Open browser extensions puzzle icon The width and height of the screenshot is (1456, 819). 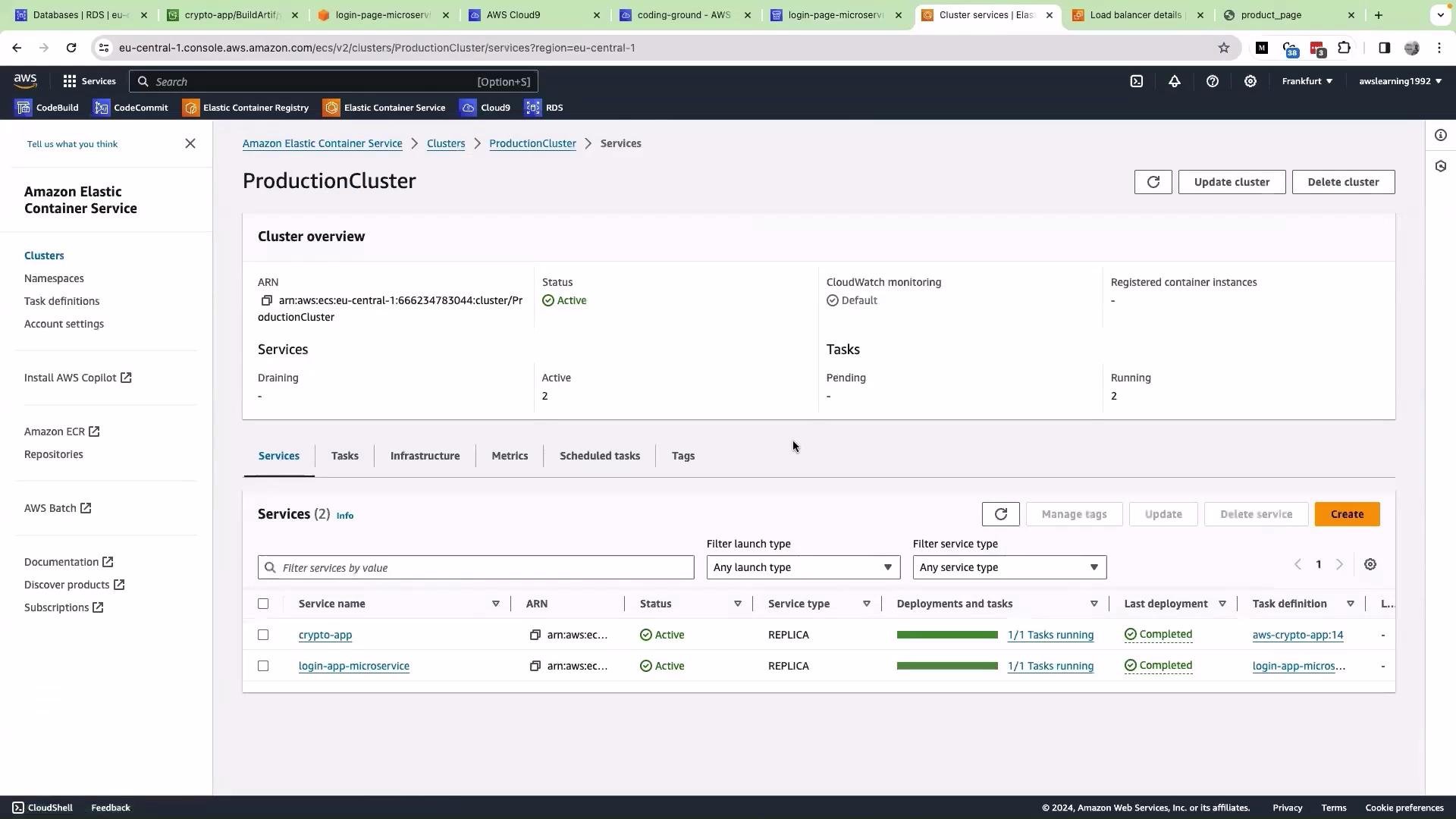point(1344,48)
